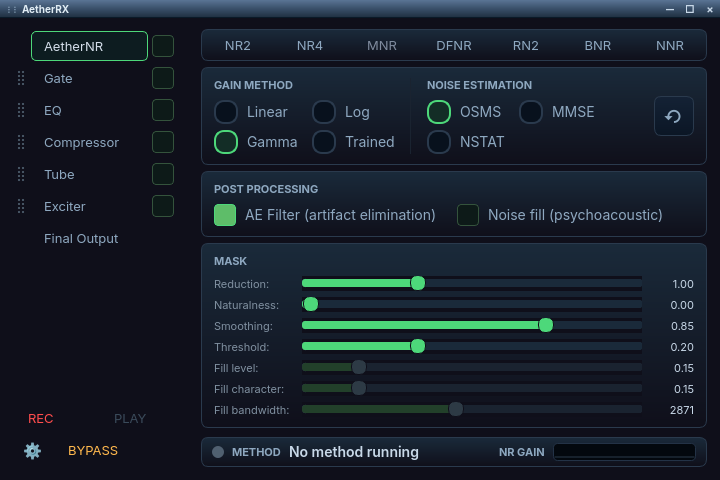Viewport: 720px width, 480px height.
Task: Click the PLAY button
Action: [x=130, y=419]
